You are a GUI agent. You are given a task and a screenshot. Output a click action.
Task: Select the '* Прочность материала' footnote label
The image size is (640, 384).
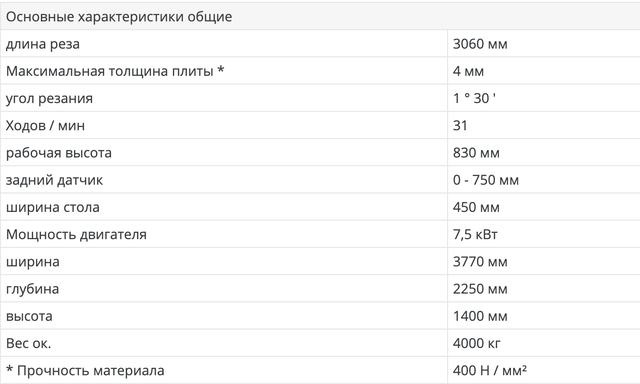(x=85, y=371)
